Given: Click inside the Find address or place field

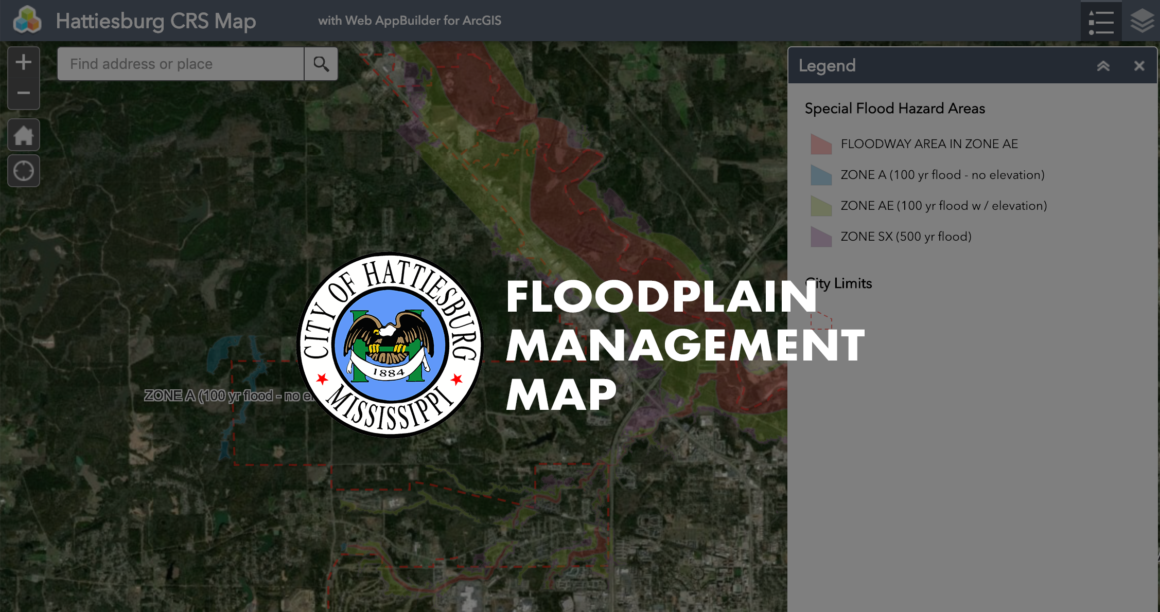Looking at the screenshot, I should tap(180, 63).
